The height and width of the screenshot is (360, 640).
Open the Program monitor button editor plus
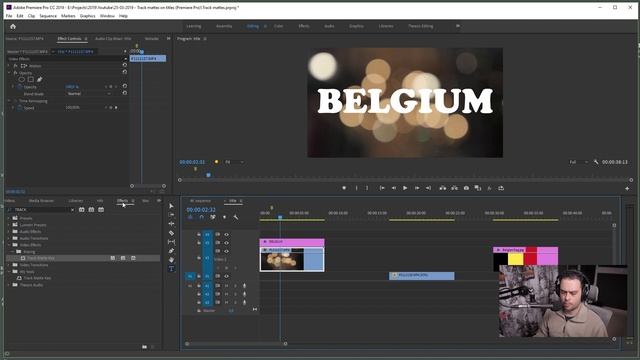tap(627, 189)
